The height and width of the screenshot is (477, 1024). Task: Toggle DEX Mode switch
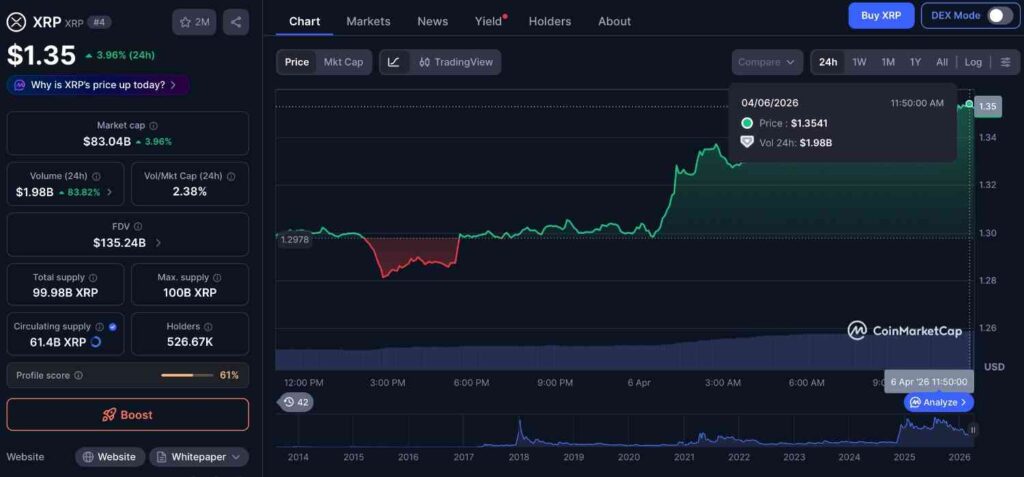(x=999, y=15)
